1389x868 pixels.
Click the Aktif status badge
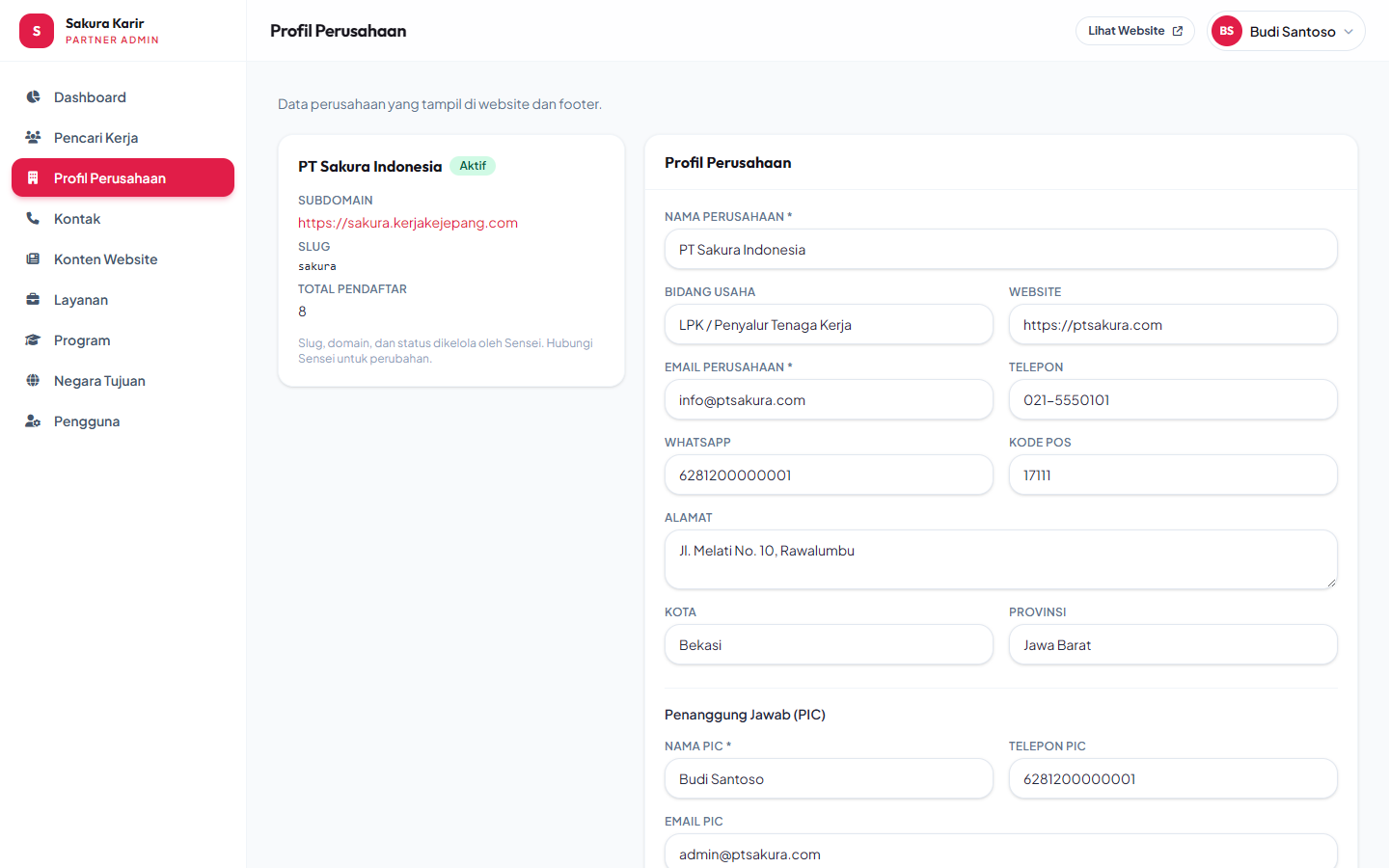pyautogui.click(x=473, y=166)
